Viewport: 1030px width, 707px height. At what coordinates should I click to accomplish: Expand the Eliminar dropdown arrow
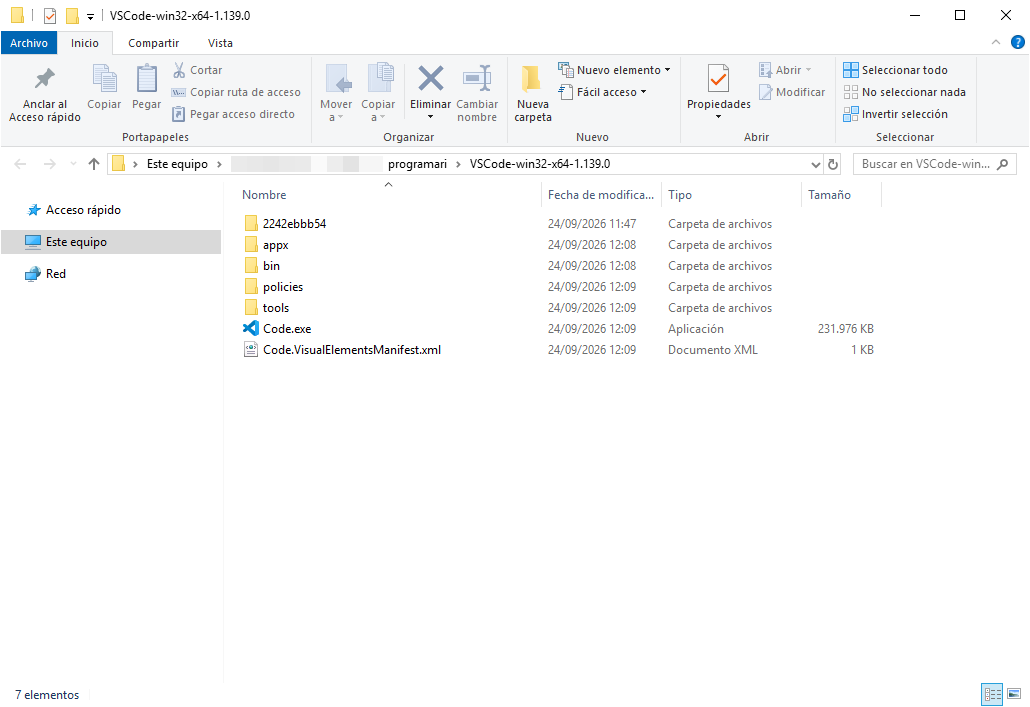click(430, 118)
